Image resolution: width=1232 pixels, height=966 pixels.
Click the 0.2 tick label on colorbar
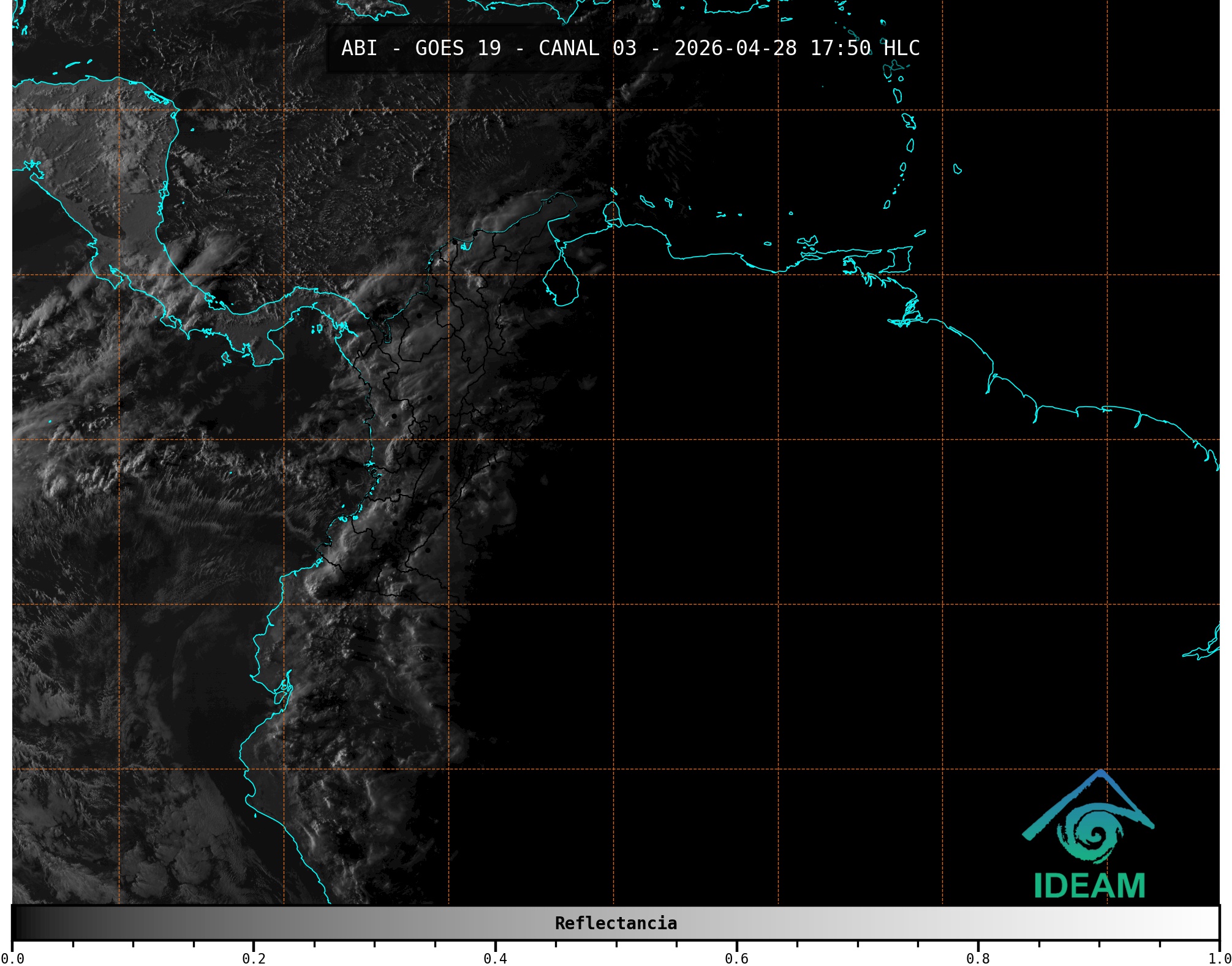pos(254,958)
